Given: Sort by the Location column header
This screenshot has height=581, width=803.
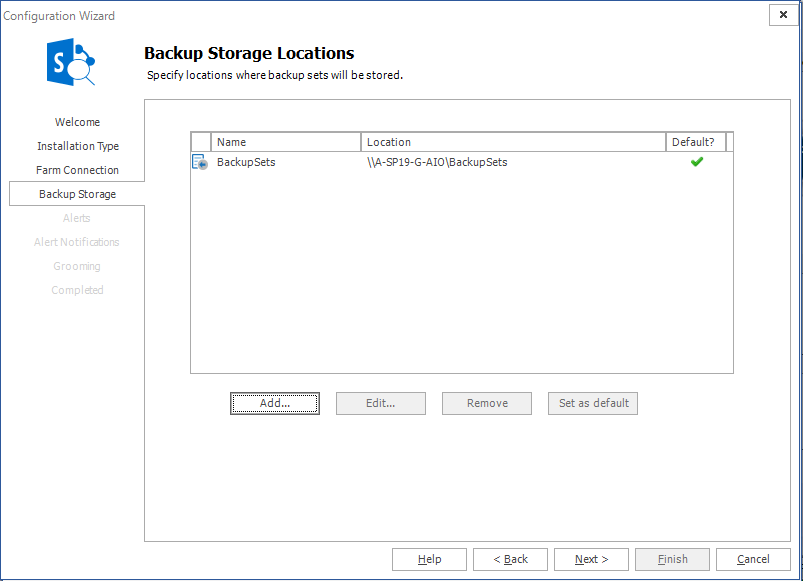Looking at the screenshot, I should pyautogui.click(x=513, y=142).
